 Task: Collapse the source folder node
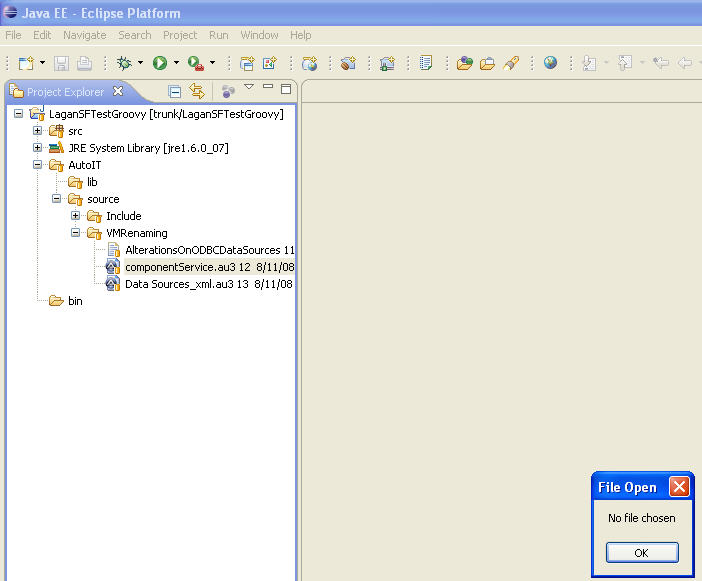(x=56, y=199)
